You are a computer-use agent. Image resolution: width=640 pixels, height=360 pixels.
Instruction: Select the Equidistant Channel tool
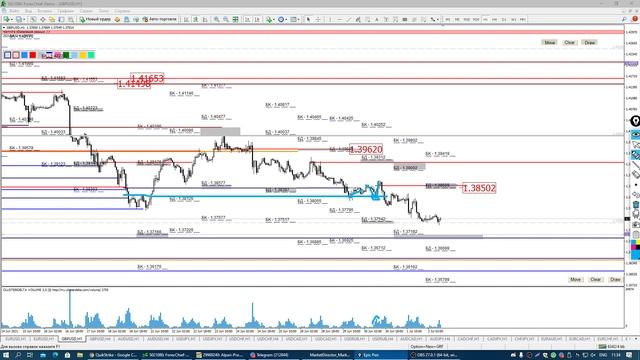coord(358,19)
